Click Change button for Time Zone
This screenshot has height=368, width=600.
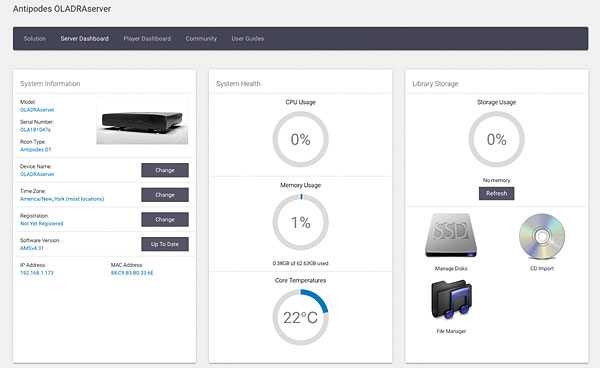165,195
